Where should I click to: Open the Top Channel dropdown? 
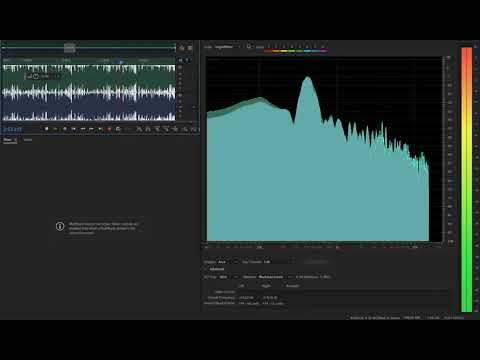coord(279,262)
